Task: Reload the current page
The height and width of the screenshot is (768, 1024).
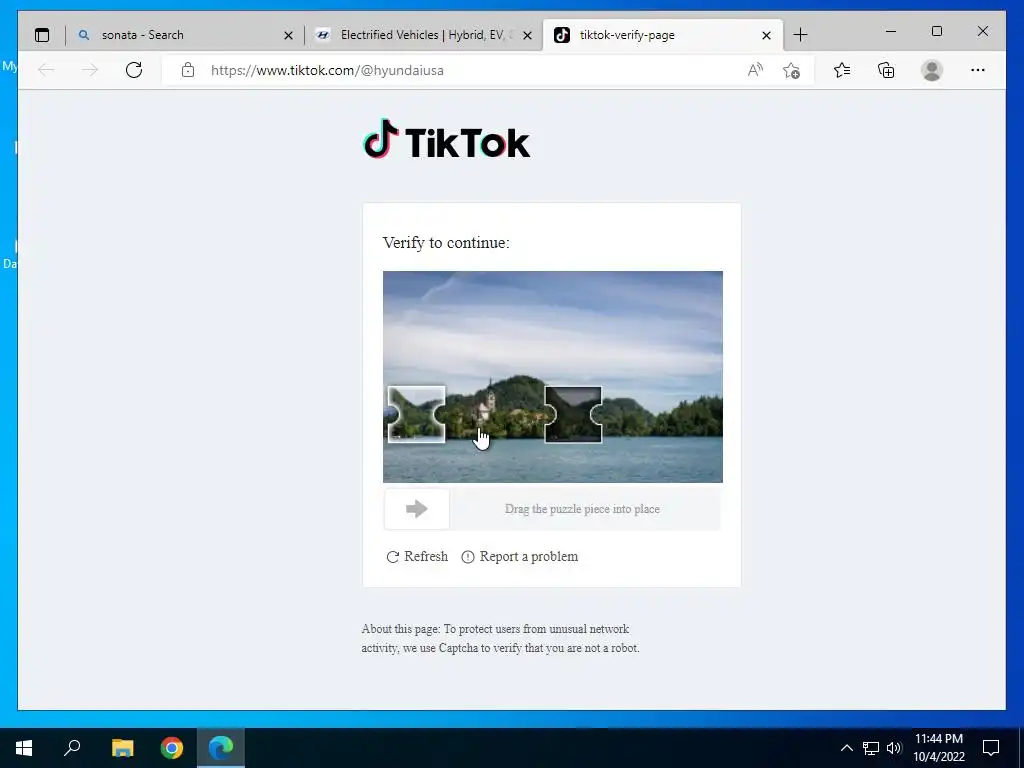Action: point(134,70)
